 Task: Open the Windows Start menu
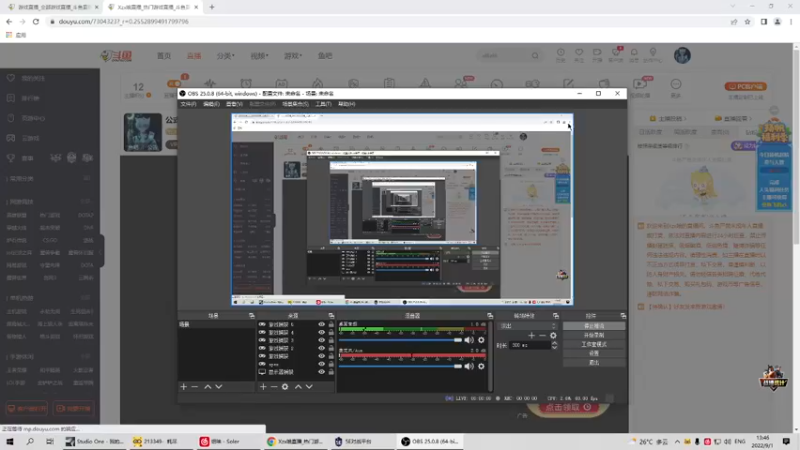[10, 441]
